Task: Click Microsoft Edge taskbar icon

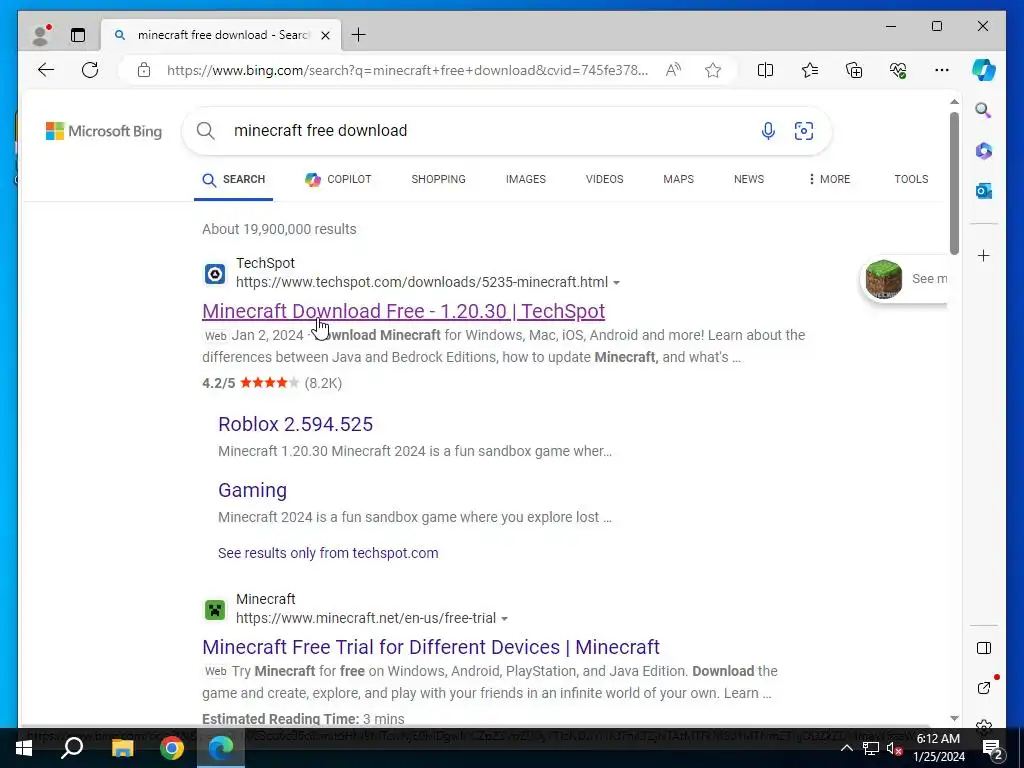Action: point(221,748)
